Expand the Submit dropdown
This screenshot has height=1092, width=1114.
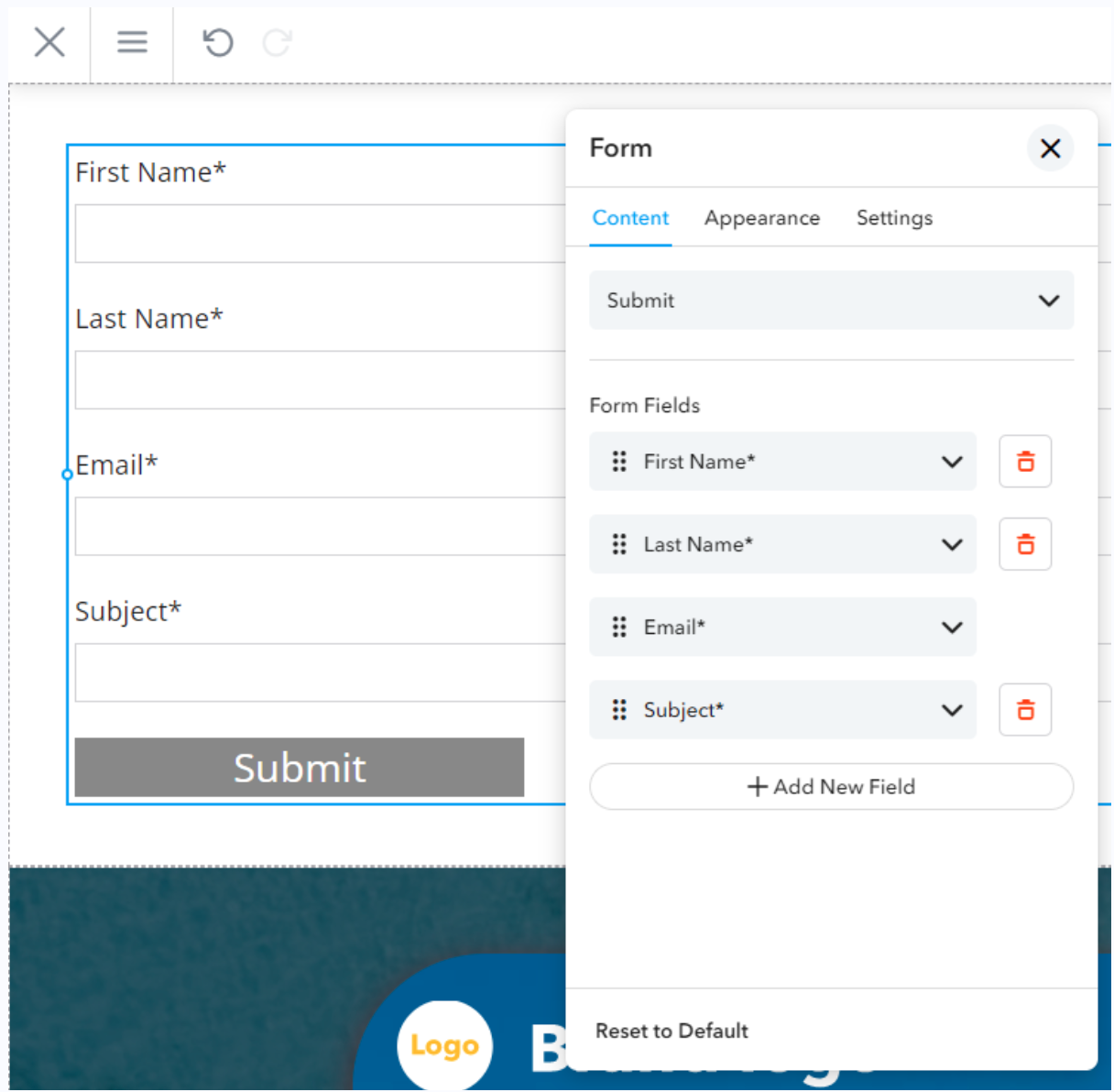click(x=1048, y=300)
